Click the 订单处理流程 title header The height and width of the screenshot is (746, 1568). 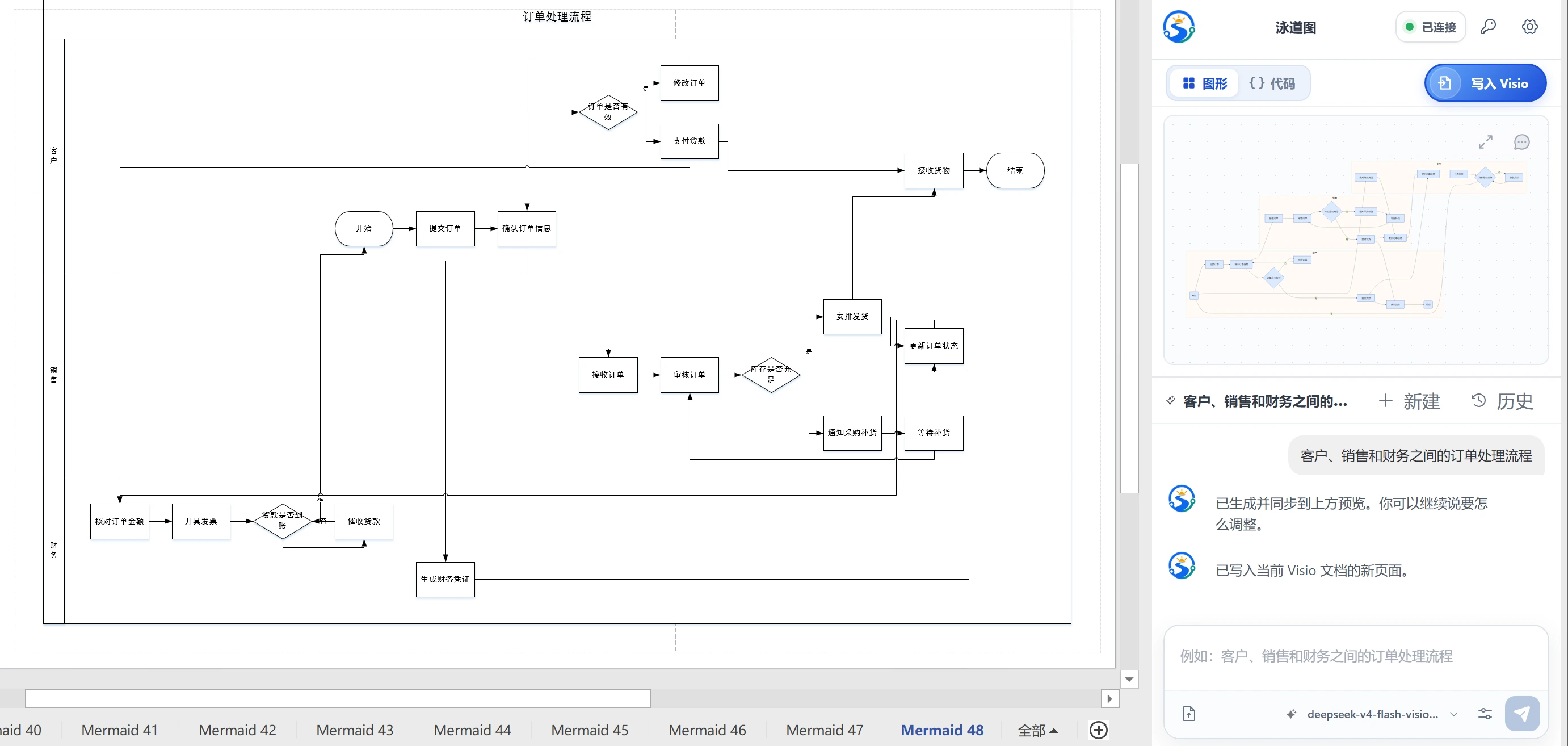[x=557, y=16]
